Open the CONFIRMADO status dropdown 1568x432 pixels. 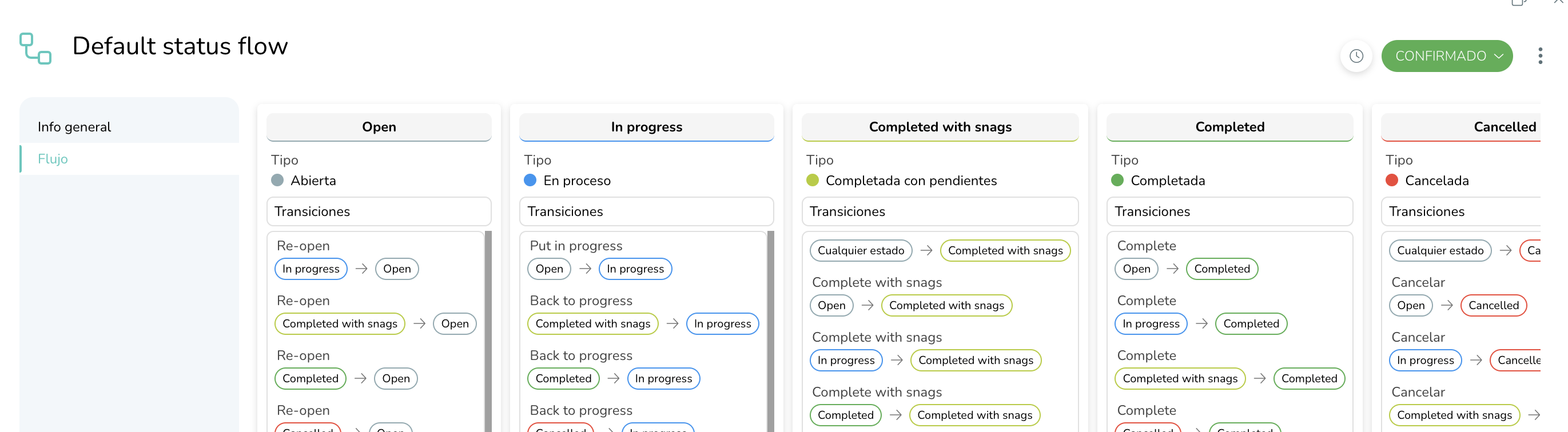1446,56
